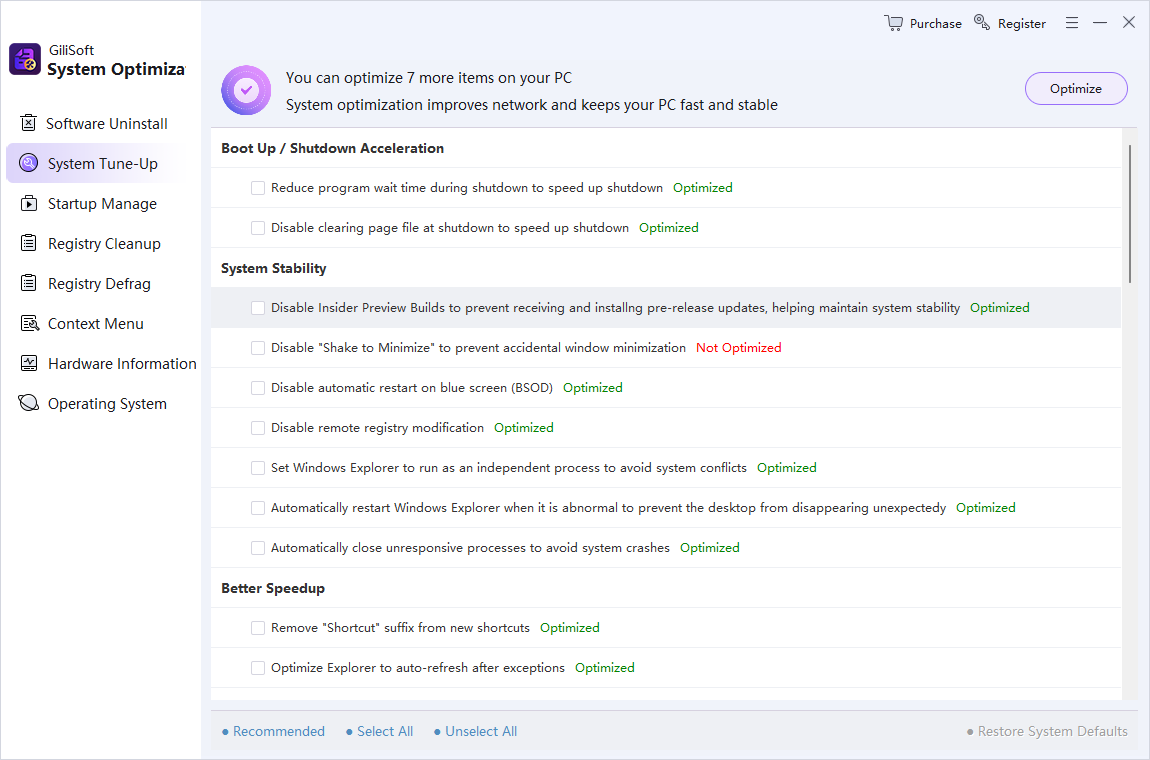Click the 'Boot Up / Shutdown Acceleration' heading
This screenshot has width=1150, height=760.
point(332,148)
